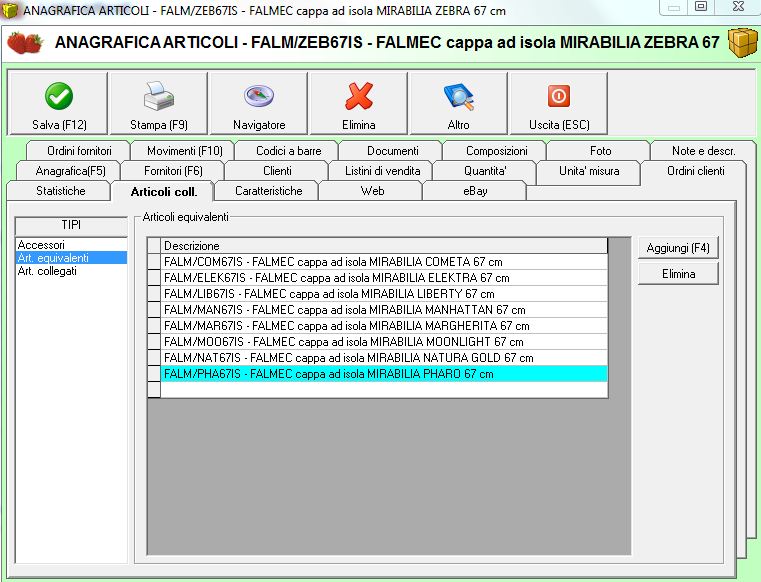Open the Unita' misura tab
The height and width of the screenshot is (582, 761).
pos(589,171)
